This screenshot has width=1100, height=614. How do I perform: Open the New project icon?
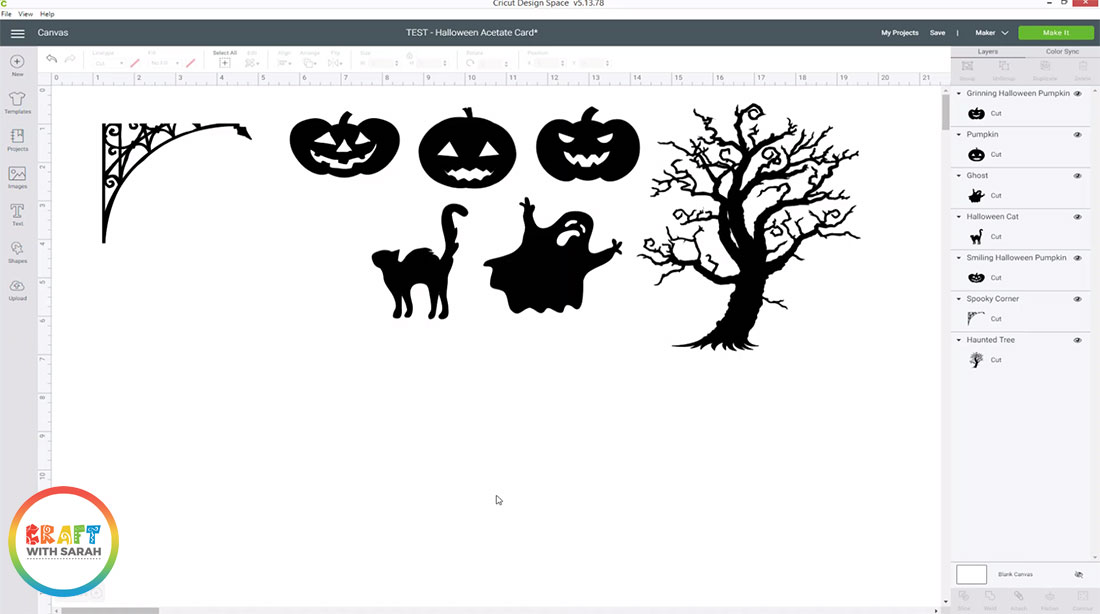coord(17,65)
